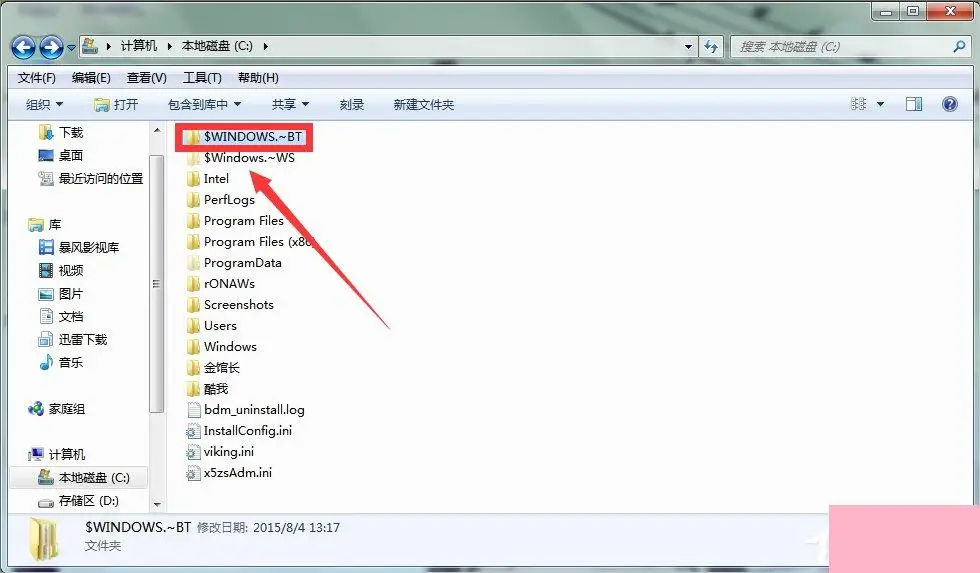980x573 pixels.
Task: Expand the 组织 dropdown
Action: pyautogui.click(x=44, y=104)
